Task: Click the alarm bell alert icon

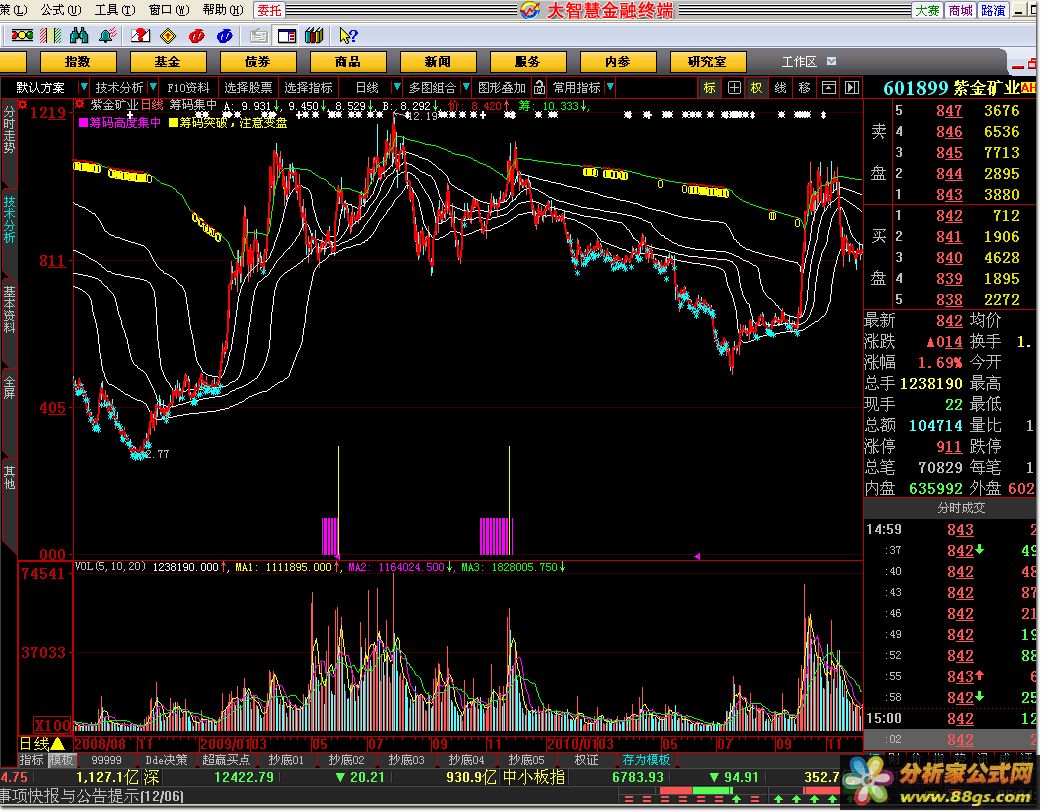Action: [108, 36]
